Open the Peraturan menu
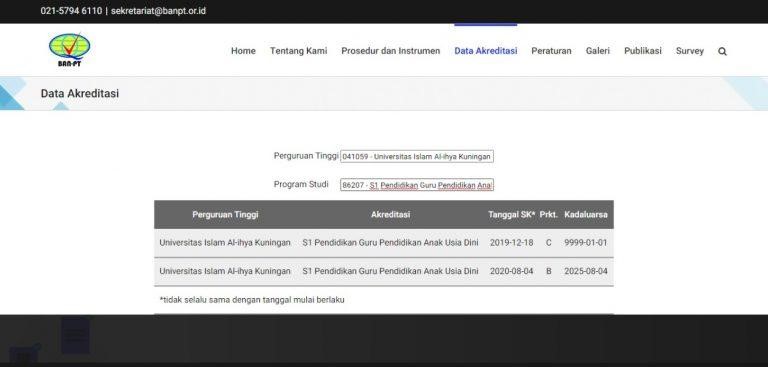Viewport: 768px width, 367px height. pyautogui.click(x=551, y=51)
